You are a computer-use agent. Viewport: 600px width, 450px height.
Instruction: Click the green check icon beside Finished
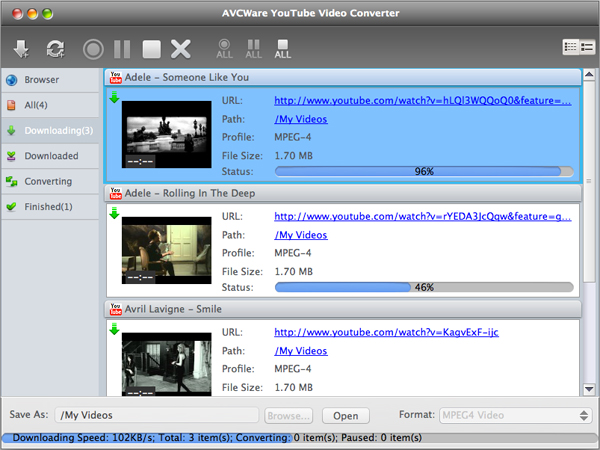pyautogui.click(x=11, y=207)
